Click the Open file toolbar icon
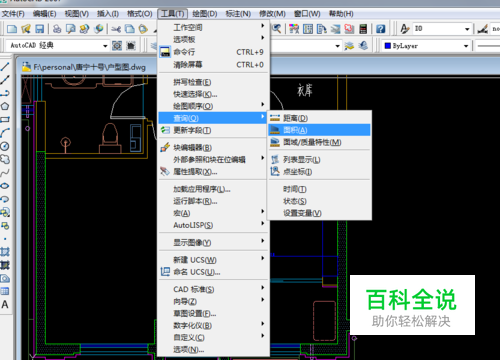This screenshot has height=360, width=500. (26, 29)
